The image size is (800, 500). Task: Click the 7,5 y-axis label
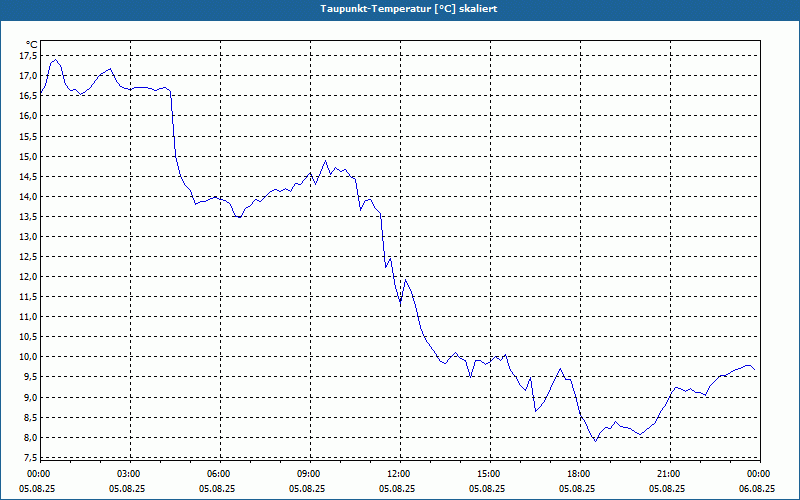pyautogui.click(x=30, y=458)
